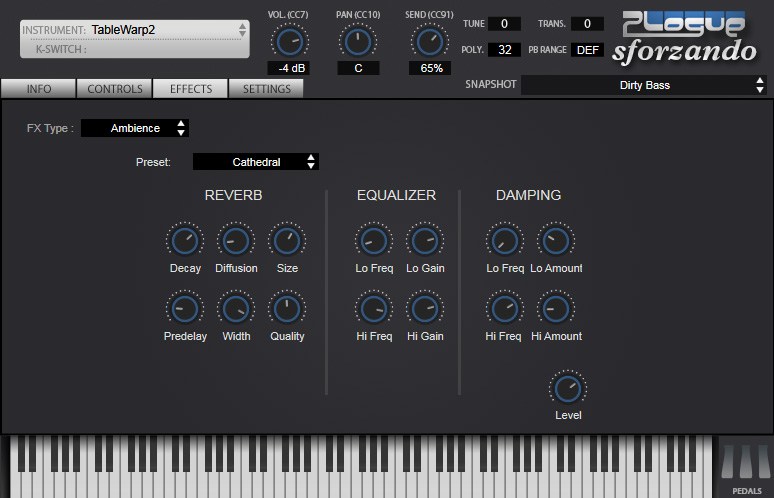Click the 65% send value box
The height and width of the screenshot is (498, 774).
click(x=430, y=68)
